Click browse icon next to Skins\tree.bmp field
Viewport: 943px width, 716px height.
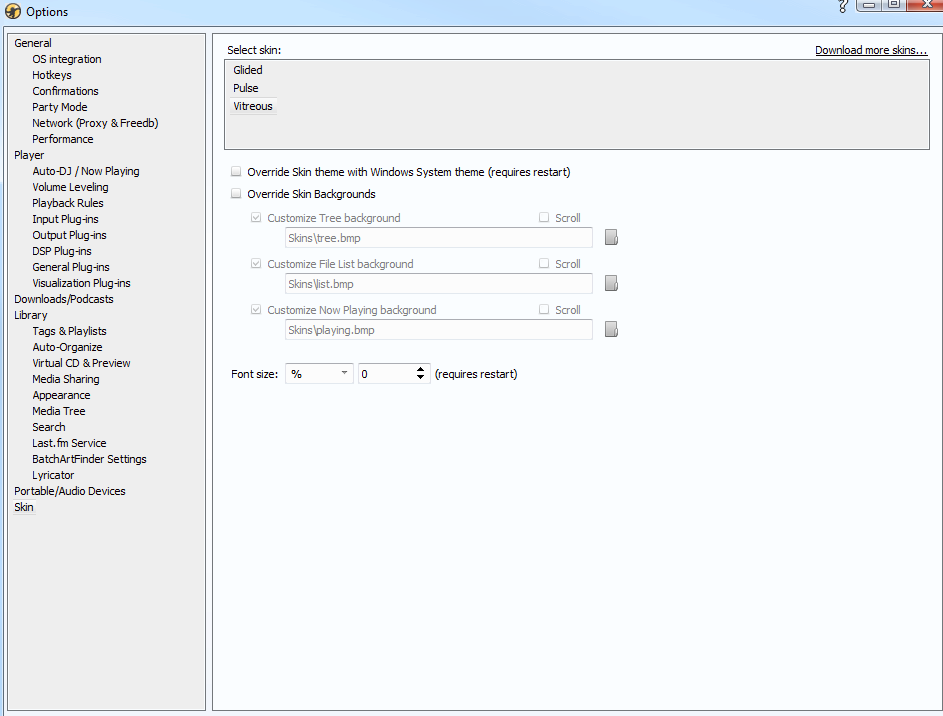(x=611, y=238)
